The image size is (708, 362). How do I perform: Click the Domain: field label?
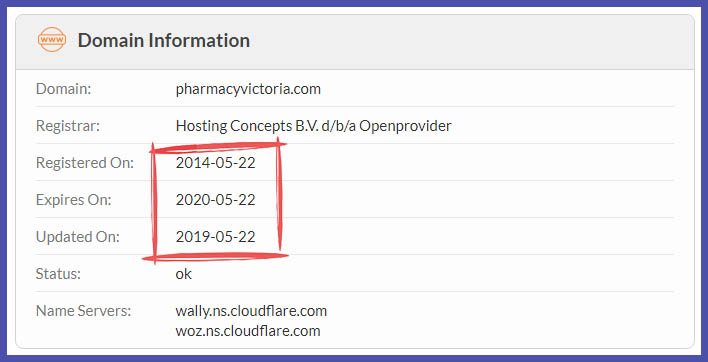click(x=64, y=89)
